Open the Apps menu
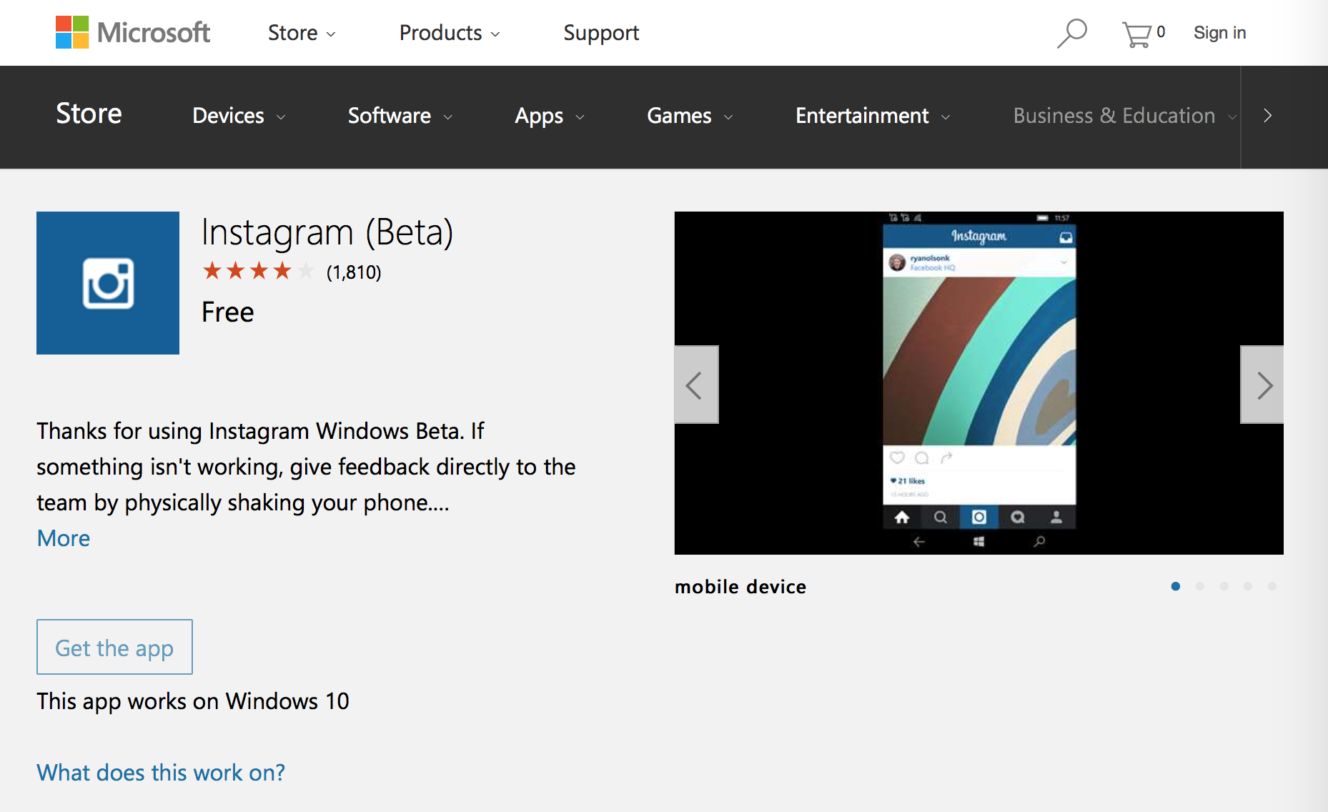Viewport: 1328px width, 812px height. point(549,116)
